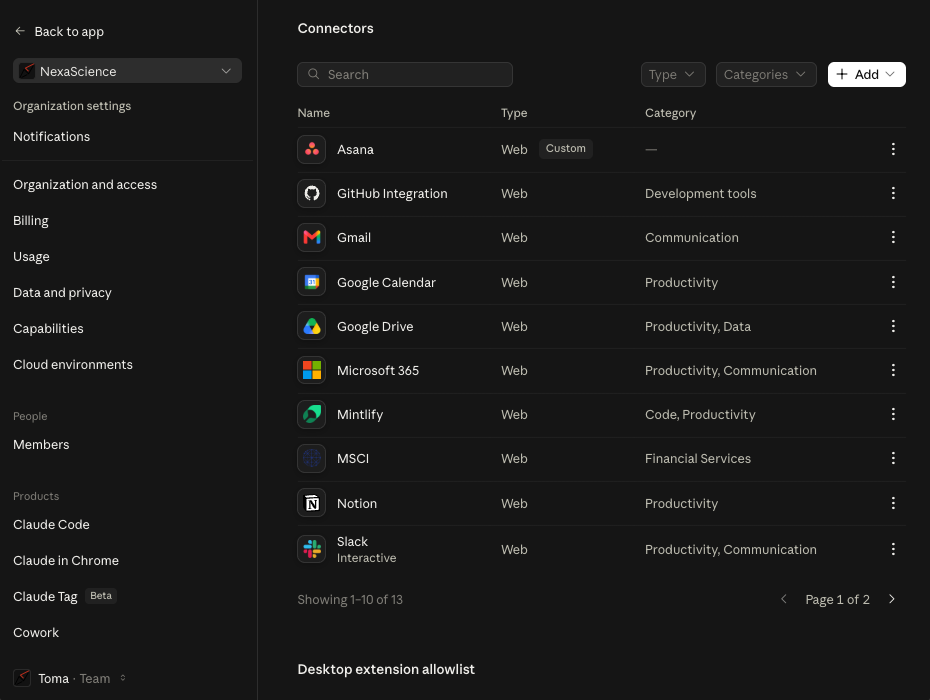
Task: Open the three-dot menu for Asana
Action: pos(893,149)
